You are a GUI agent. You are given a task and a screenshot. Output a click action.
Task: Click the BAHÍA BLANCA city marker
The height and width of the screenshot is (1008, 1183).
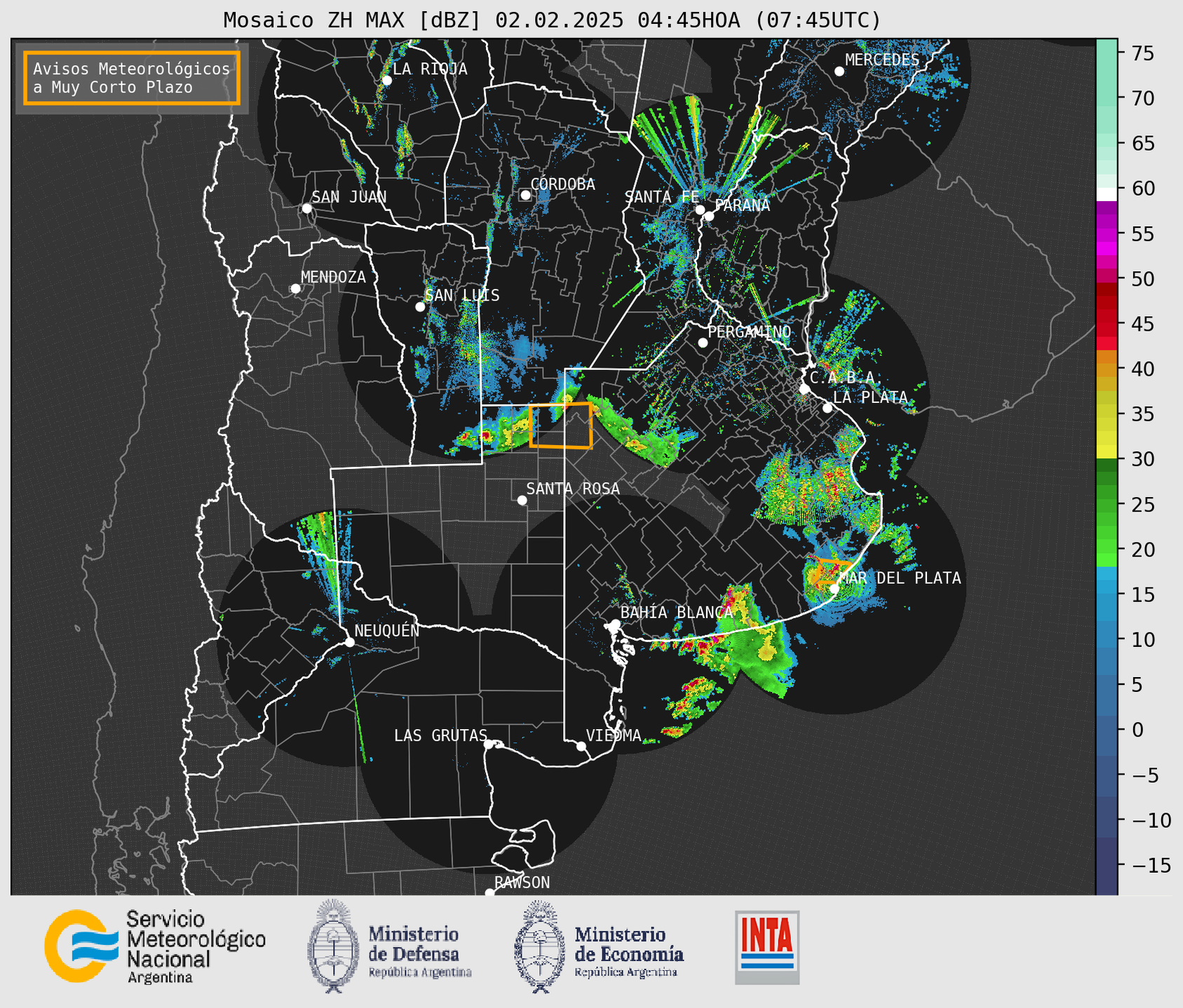615,624
